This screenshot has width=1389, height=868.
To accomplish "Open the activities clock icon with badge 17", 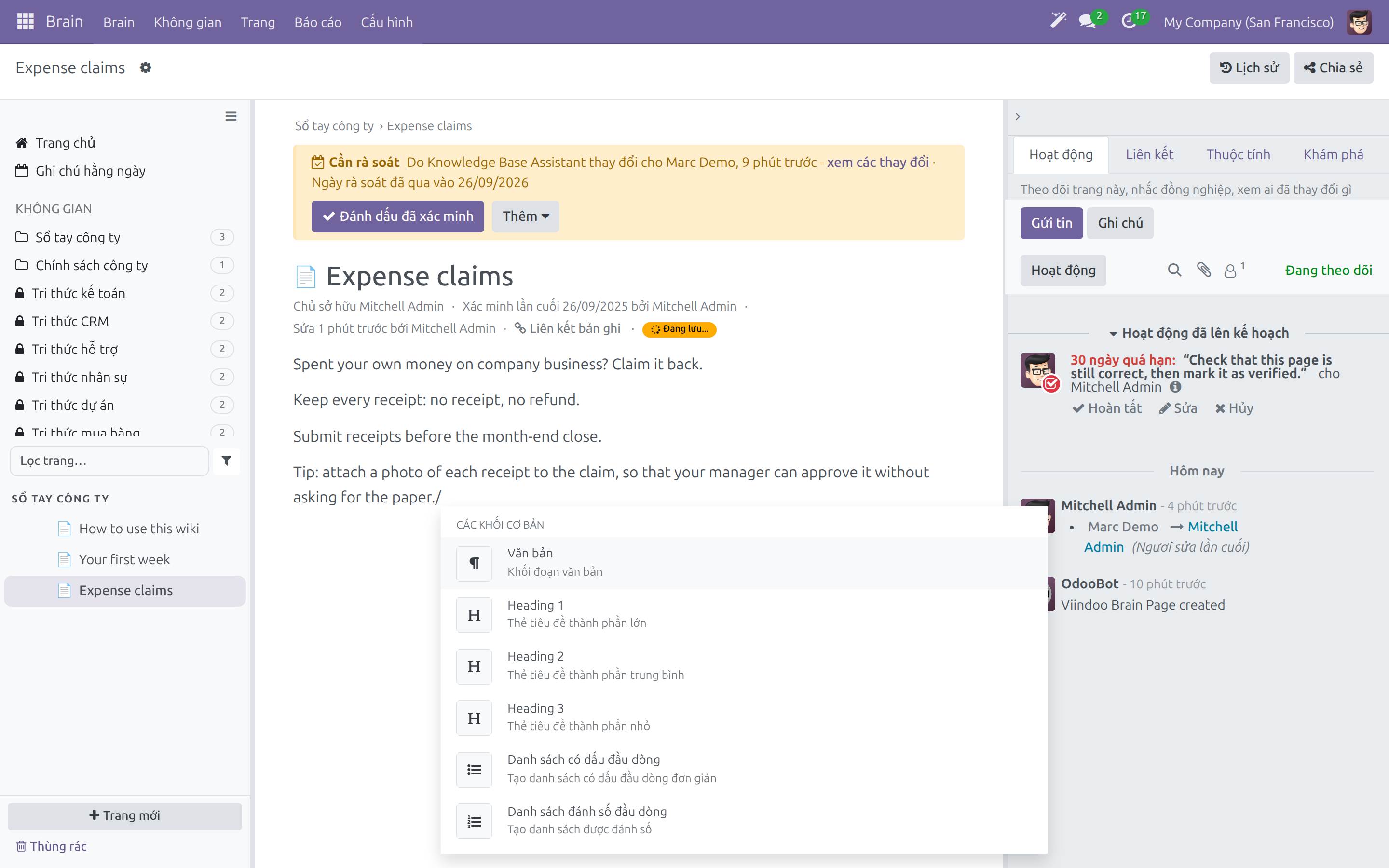I will coord(1129,22).
